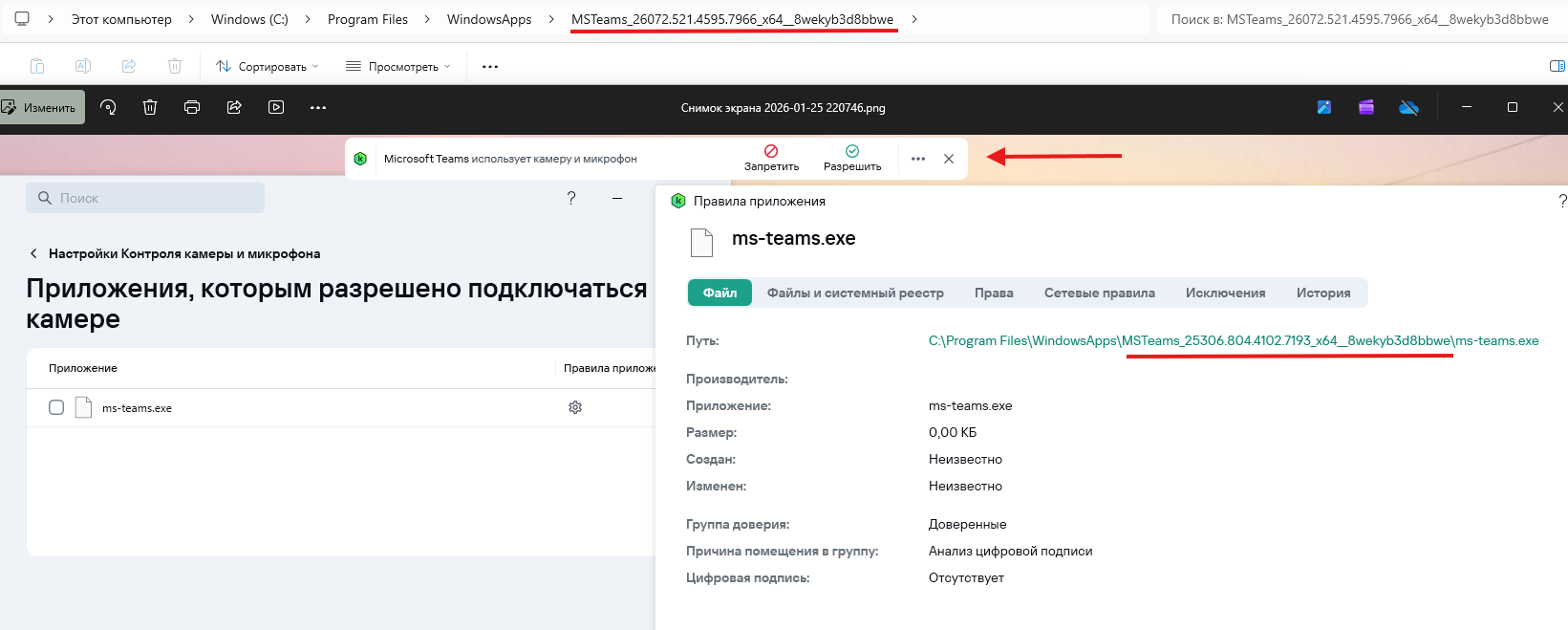
Task: Click the Доверенные trust group value
Action: tap(967, 524)
